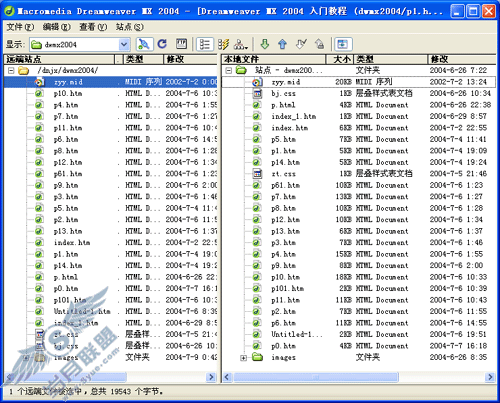Viewport: 500px width, 403px height.
Task: Open the 站点(S) menu
Action: click(x=130, y=27)
